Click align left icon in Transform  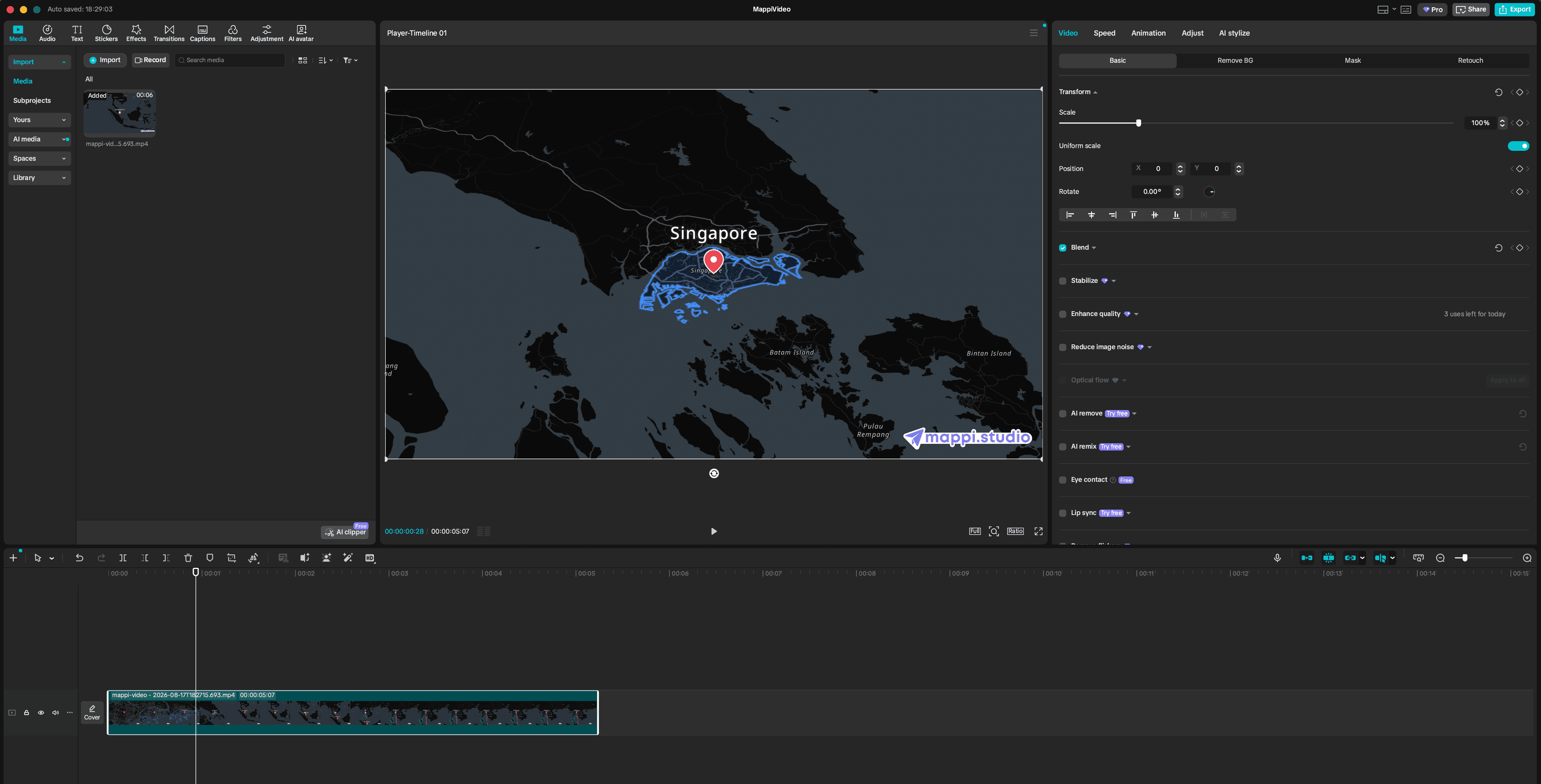click(1070, 215)
